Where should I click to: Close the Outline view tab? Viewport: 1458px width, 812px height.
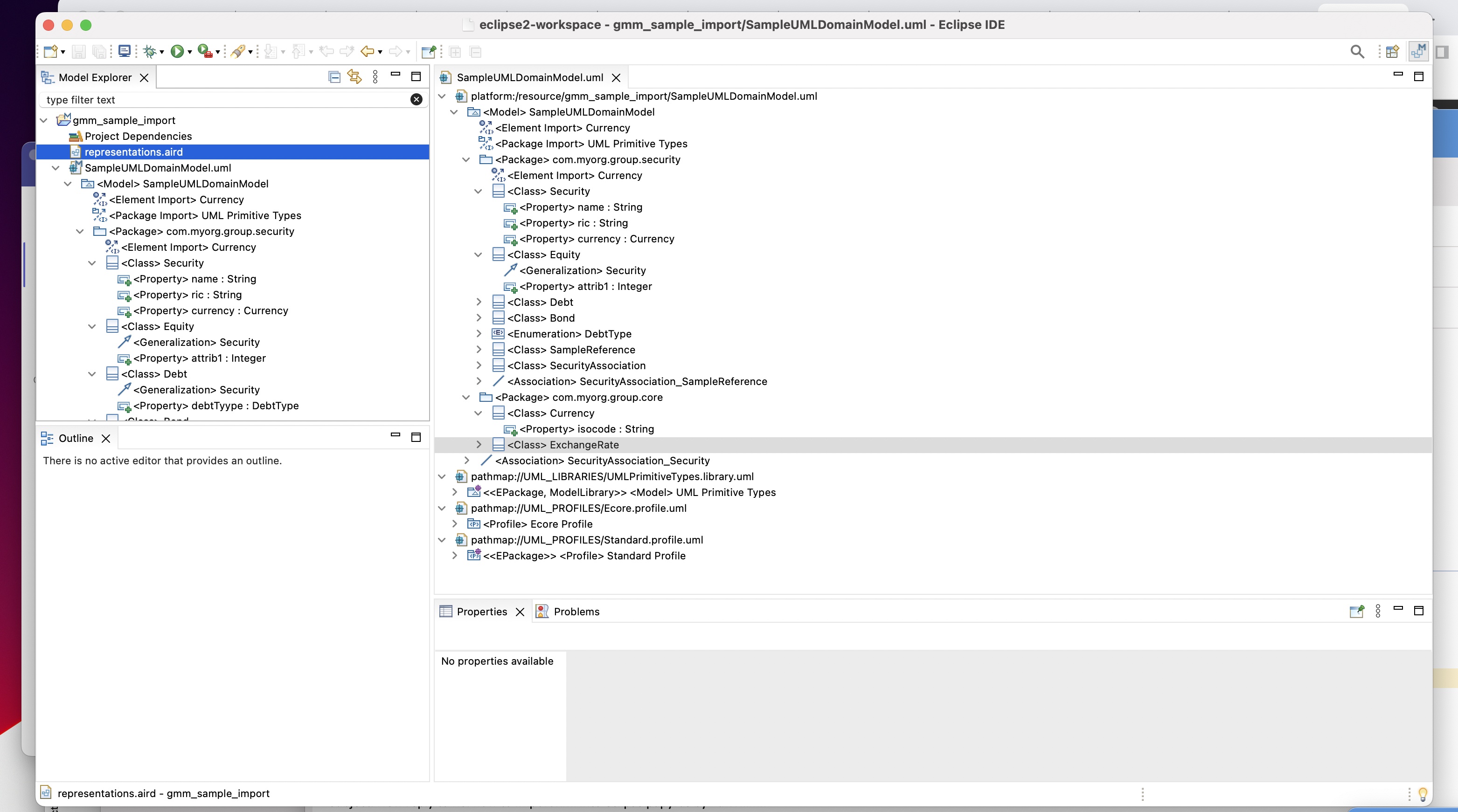click(x=106, y=438)
